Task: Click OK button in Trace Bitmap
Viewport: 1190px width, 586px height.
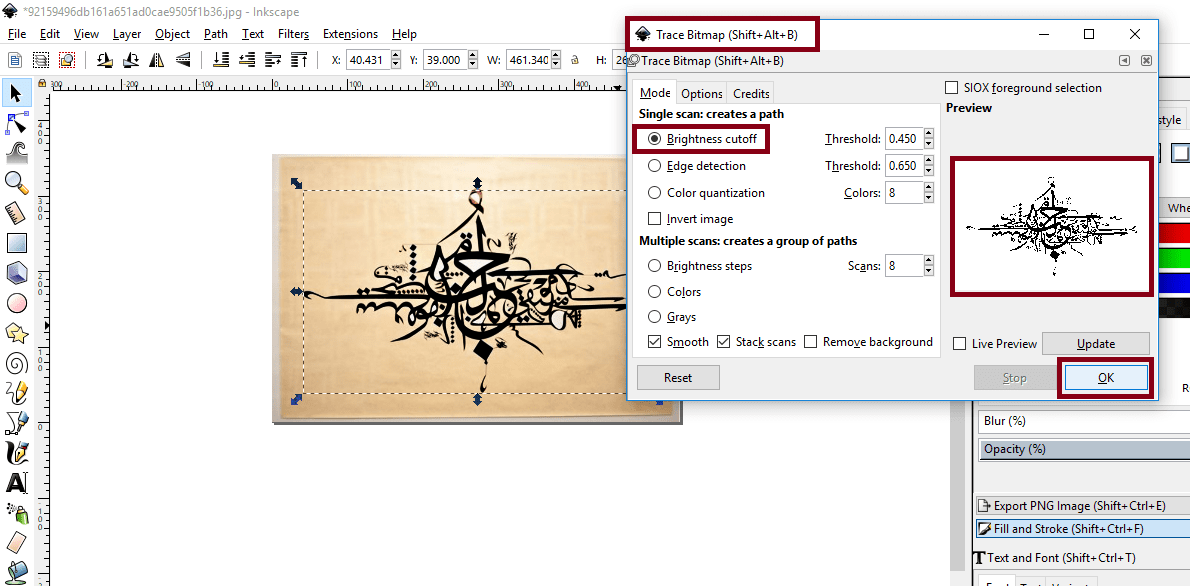Action: coord(1106,377)
